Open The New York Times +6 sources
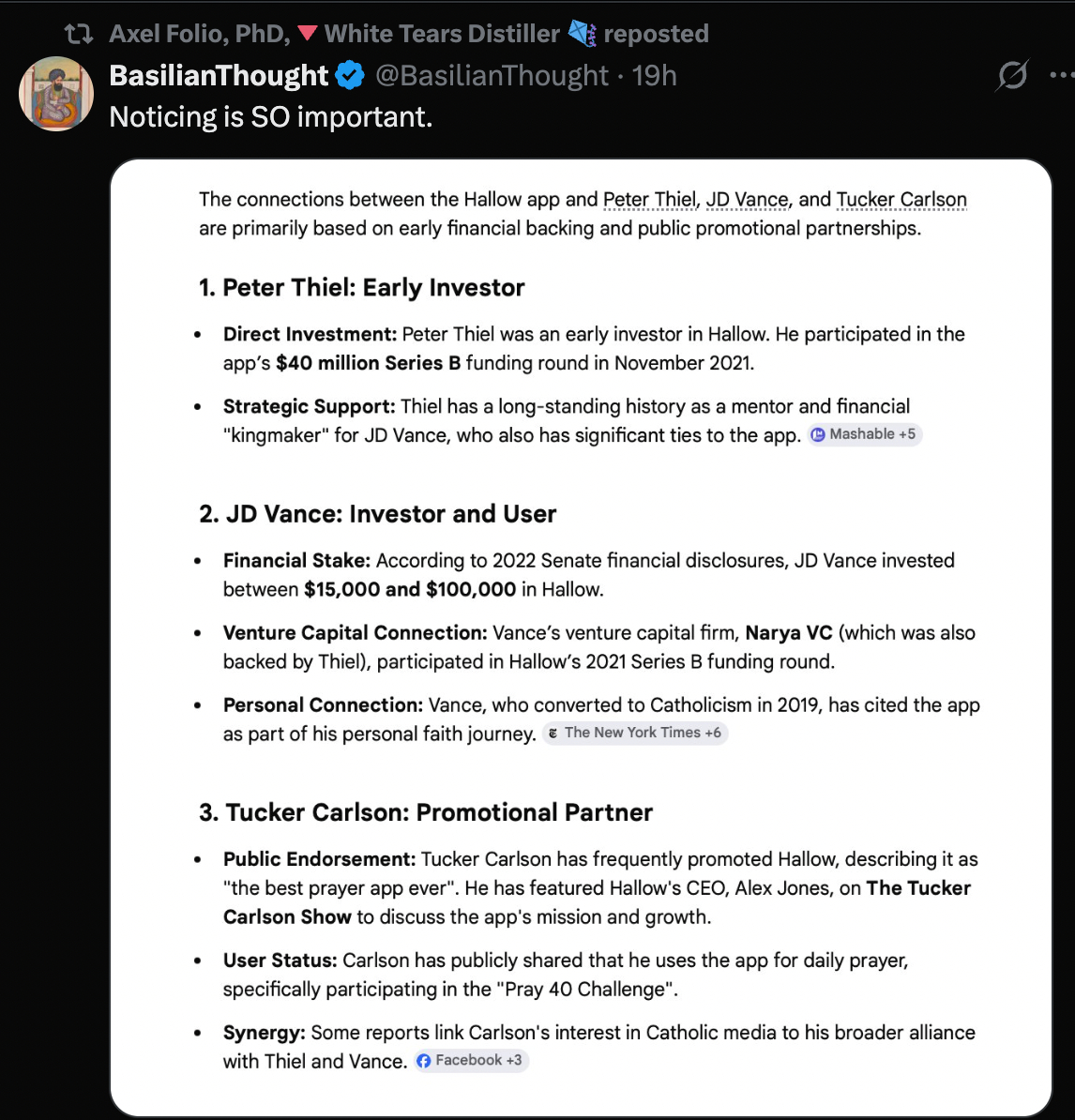Screen dimensions: 1075x1120 click(x=635, y=733)
